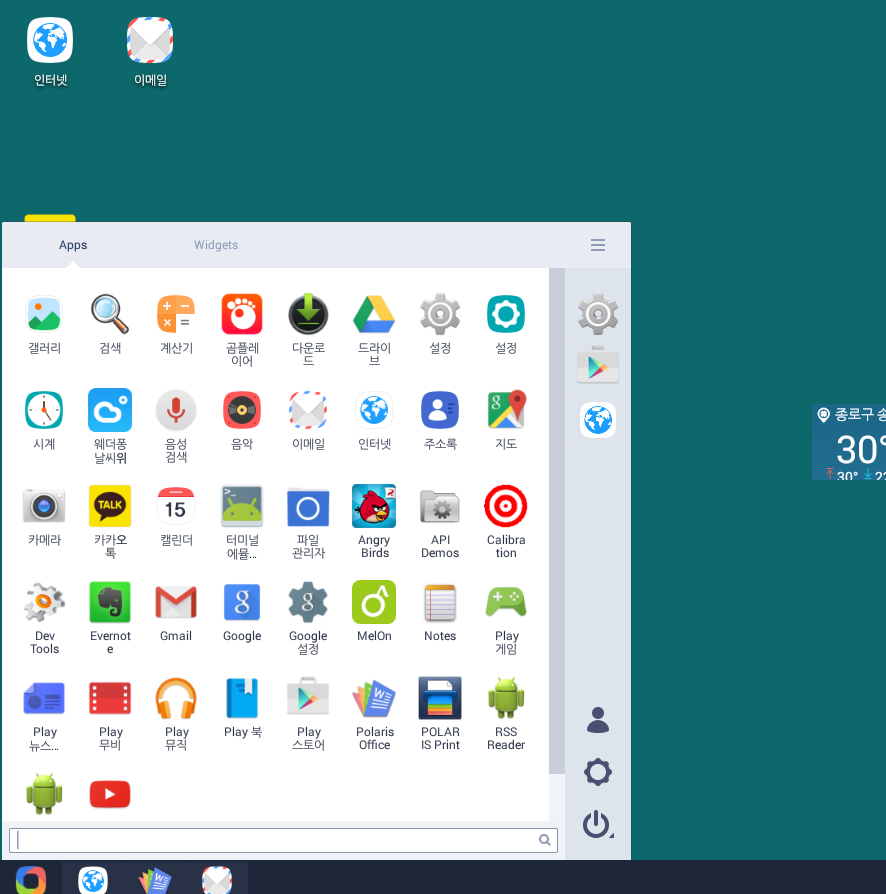The image size is (886, 894).
Task: Switch to the Apps tab
Action: point(73,245)
